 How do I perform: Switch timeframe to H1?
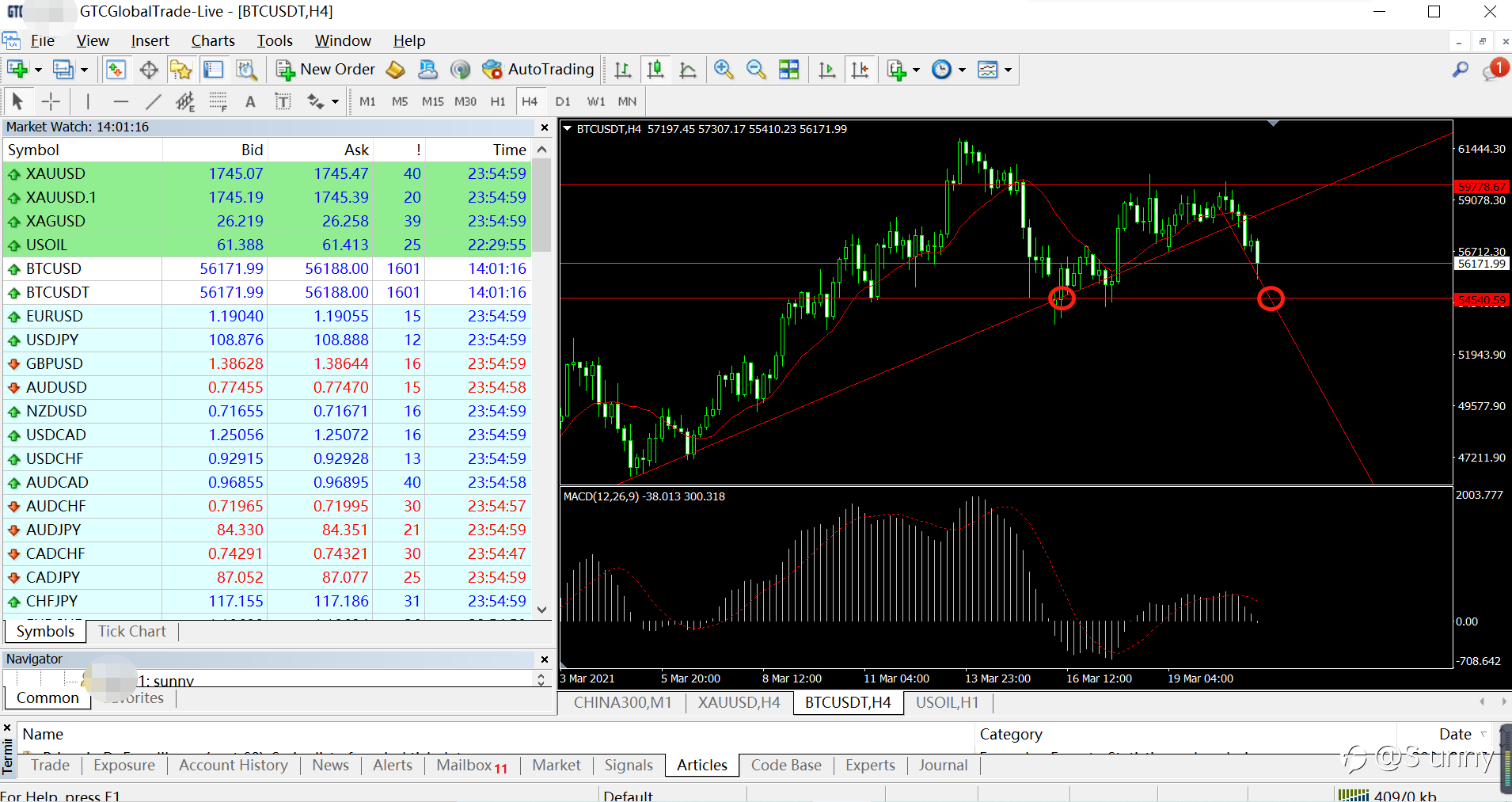(x=498, y=101)
